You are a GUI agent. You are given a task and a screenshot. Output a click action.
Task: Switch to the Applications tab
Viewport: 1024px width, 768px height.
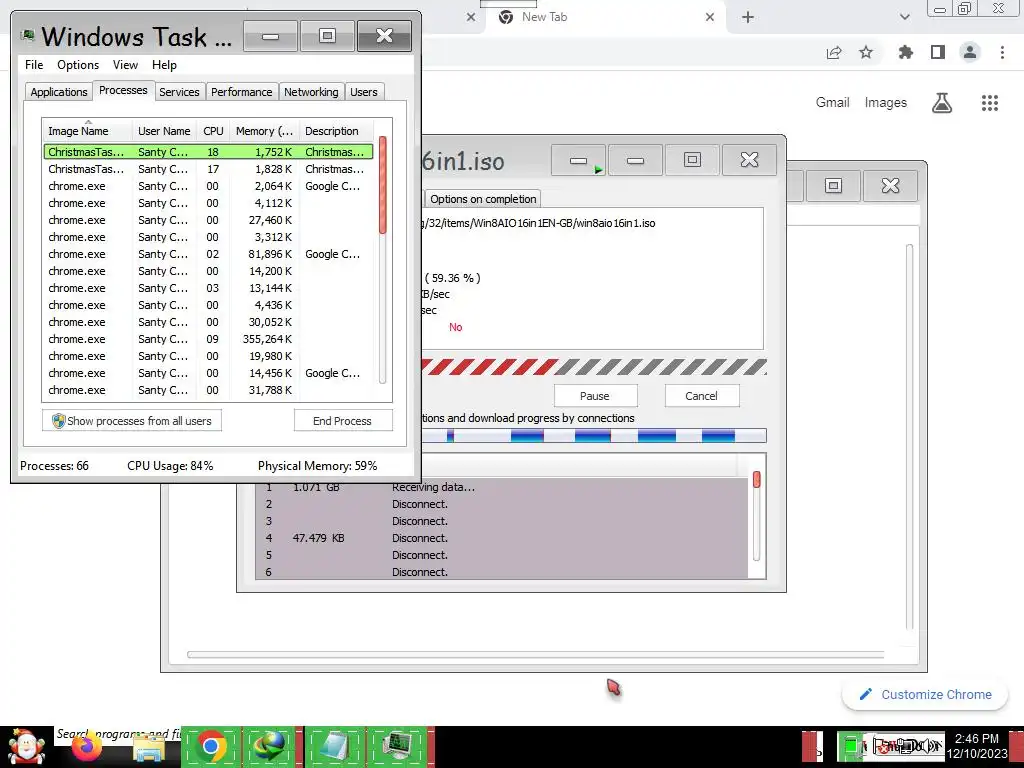(x=59, y=92)
